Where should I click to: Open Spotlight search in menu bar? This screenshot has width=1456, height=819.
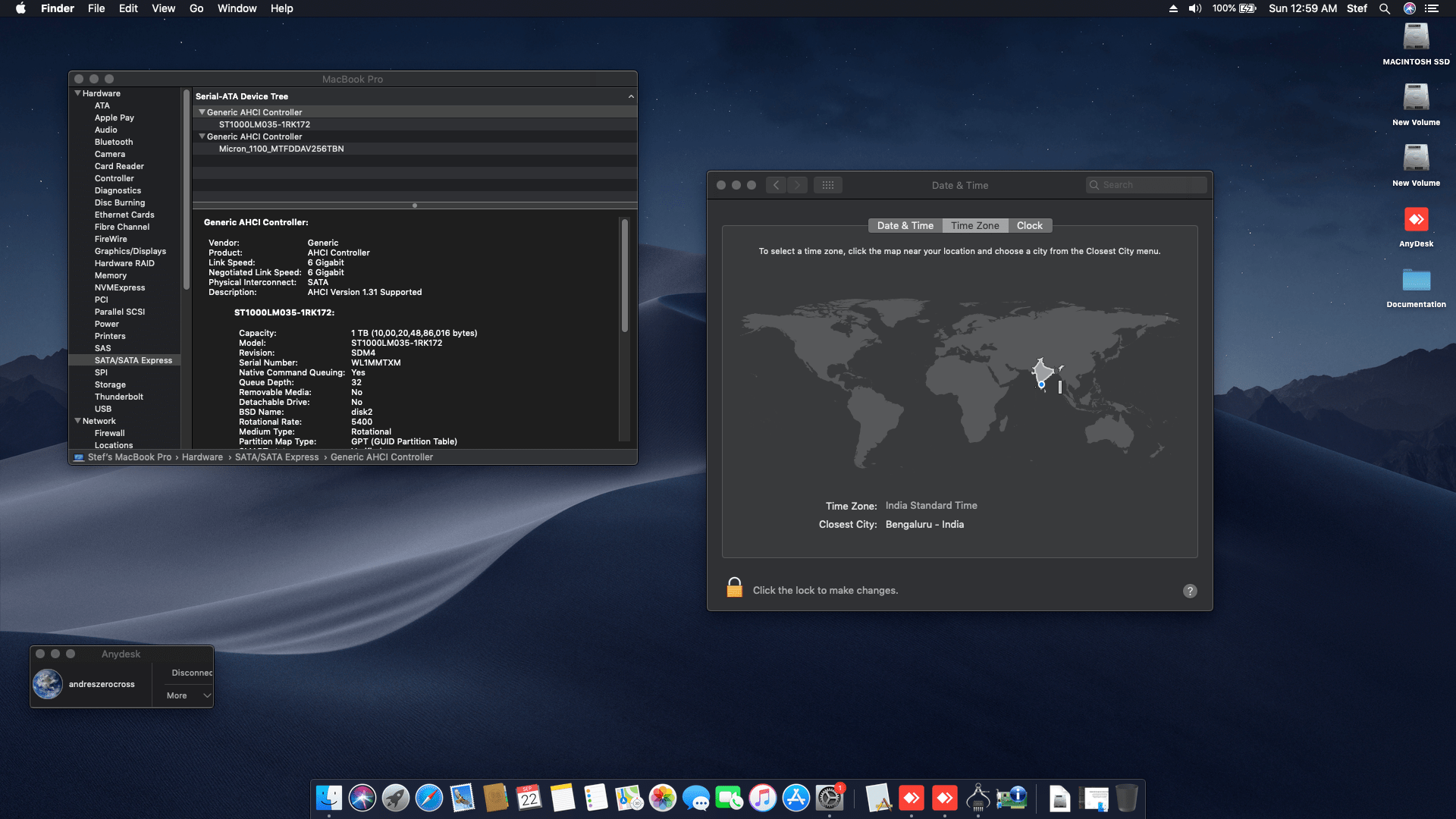(1384, 8)
